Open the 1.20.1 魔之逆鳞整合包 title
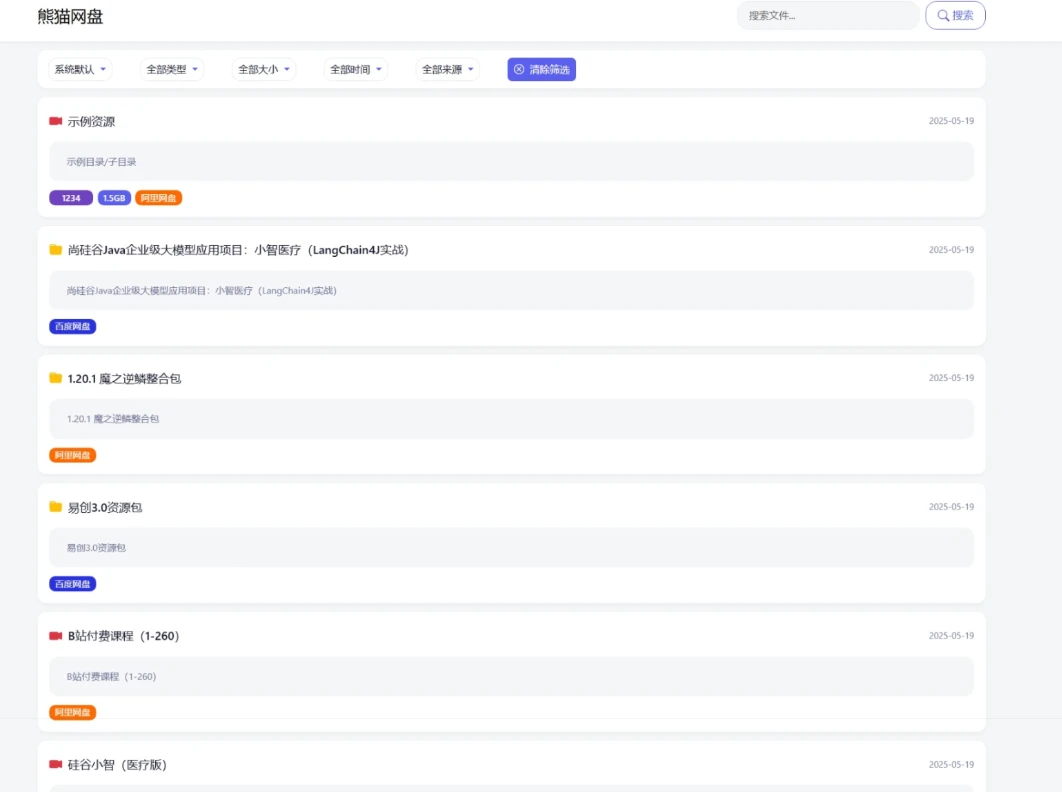Viewport: 1062px width, 792px height. (x=125, y=379)
